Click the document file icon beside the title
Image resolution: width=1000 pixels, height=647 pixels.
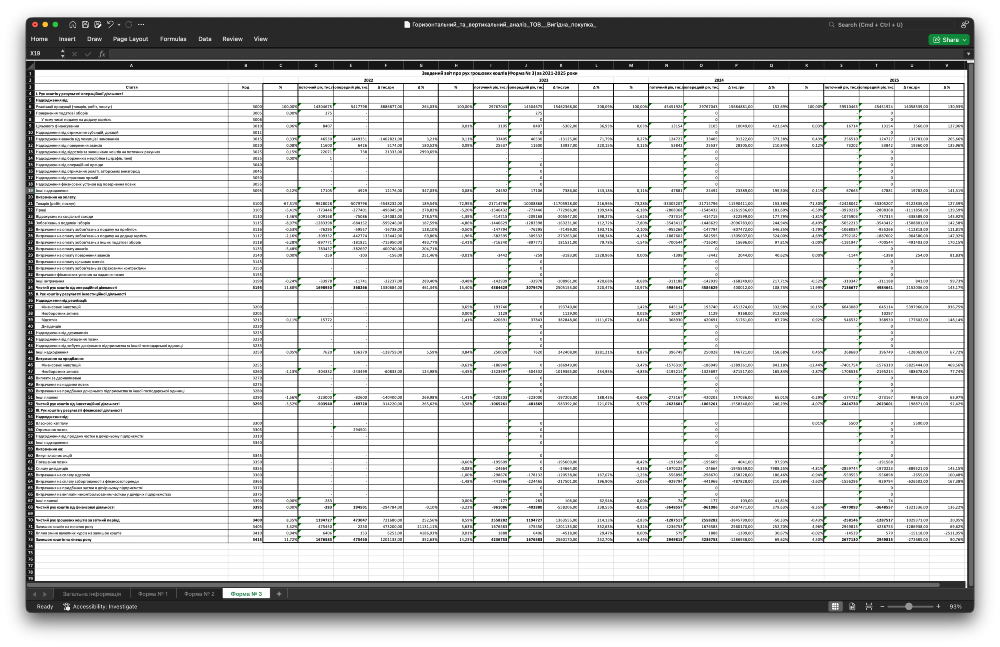click(x=407, y=24)
